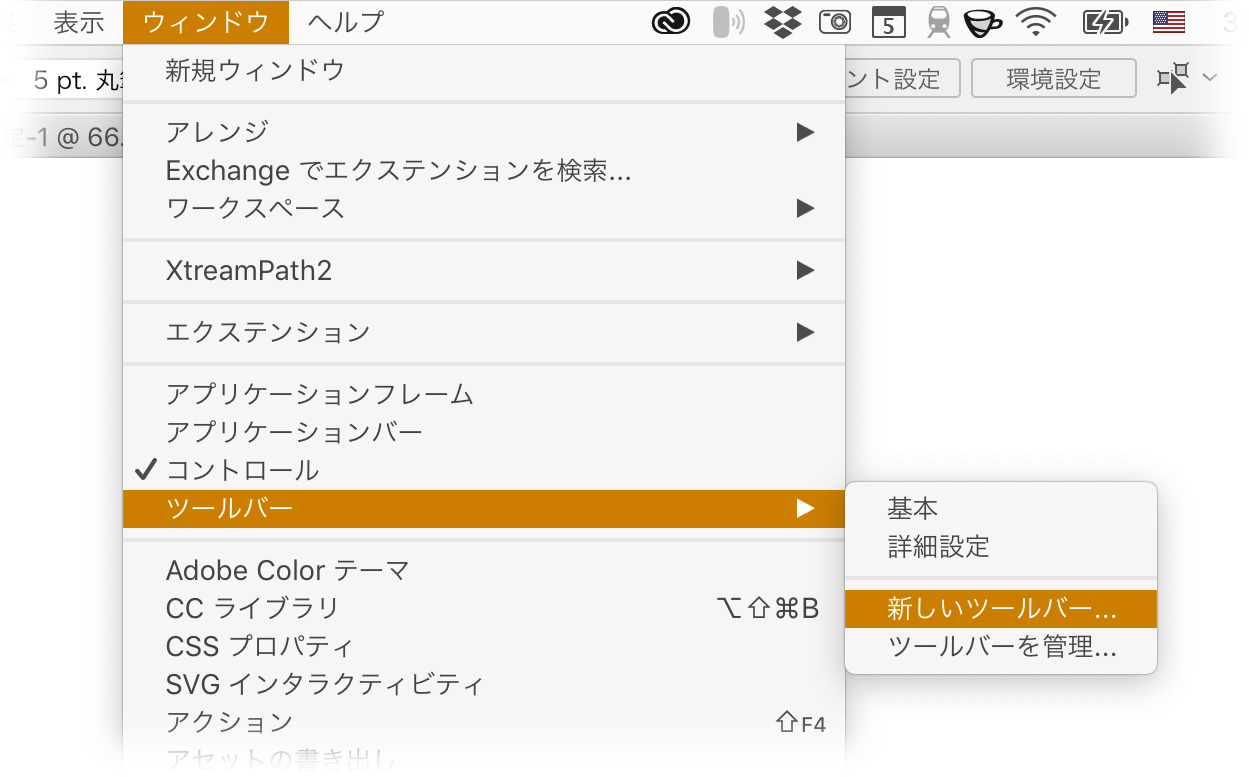The image size is (1249, 777).
Task: Open the ヘルプ menu
Action: click(346, 22)
